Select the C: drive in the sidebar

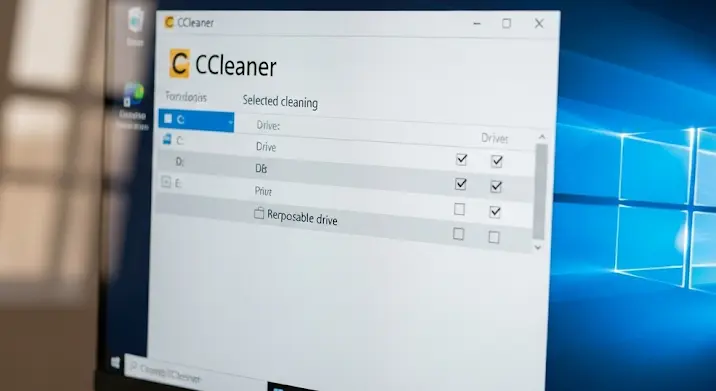coord(180,141)
